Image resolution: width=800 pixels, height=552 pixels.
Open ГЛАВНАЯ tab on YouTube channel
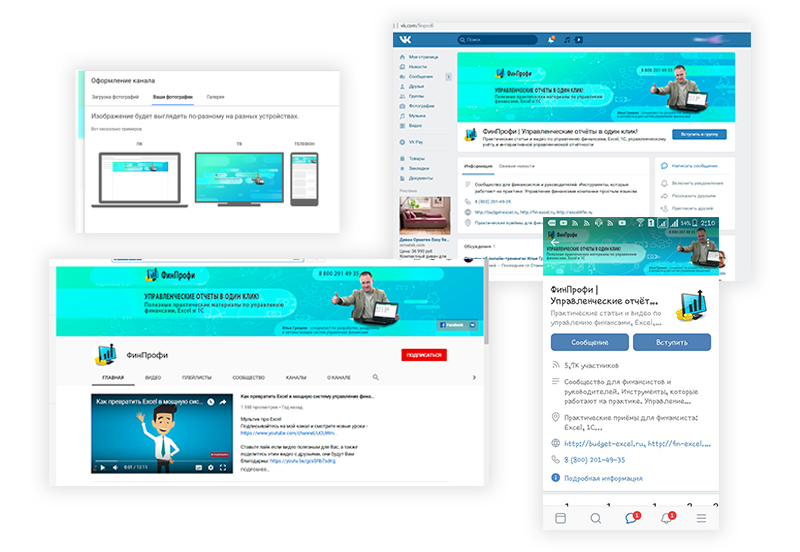113,378
